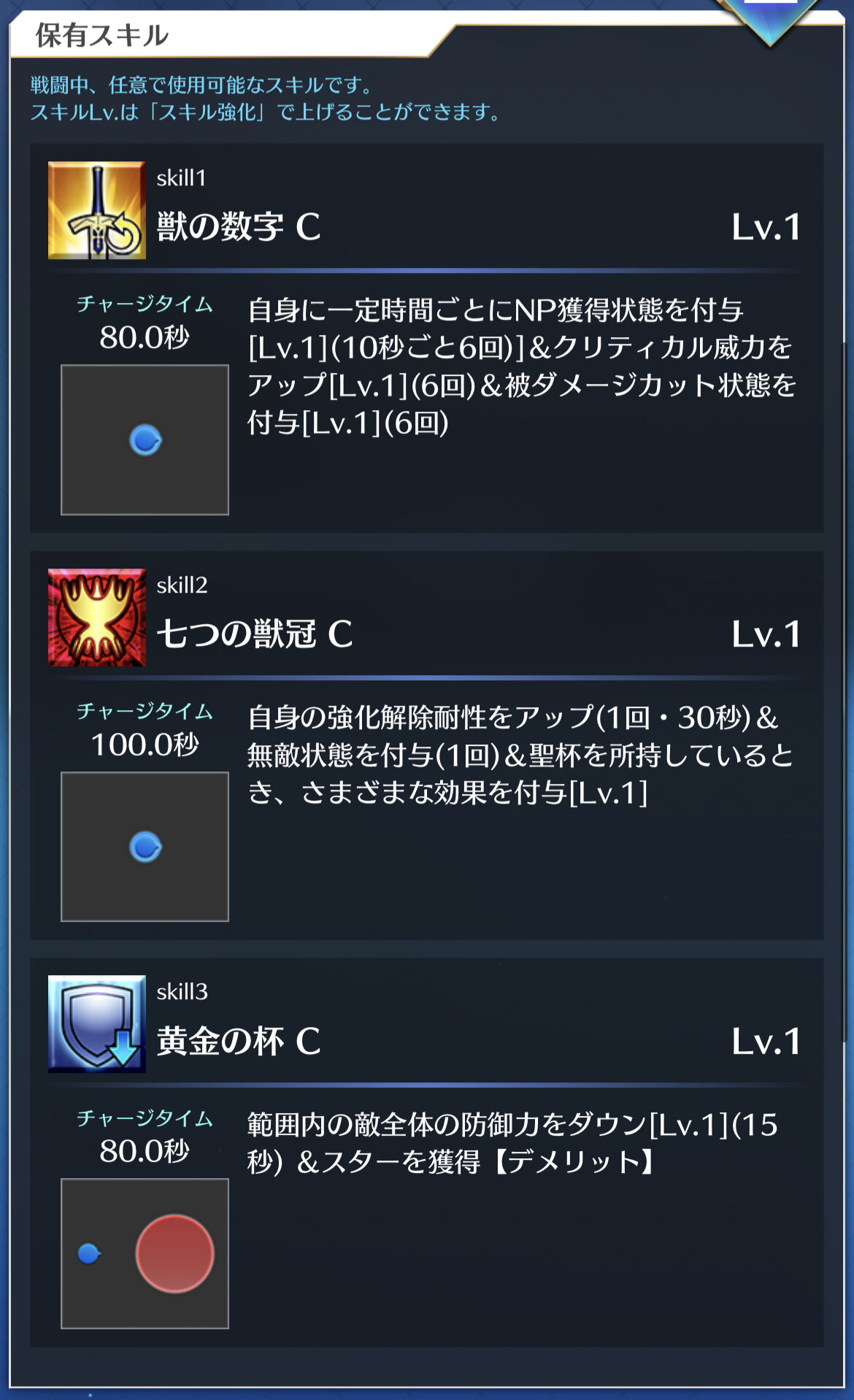Select the 保有スキル tab header
The height and width of the screenshot is (1400, 854).
102,35
